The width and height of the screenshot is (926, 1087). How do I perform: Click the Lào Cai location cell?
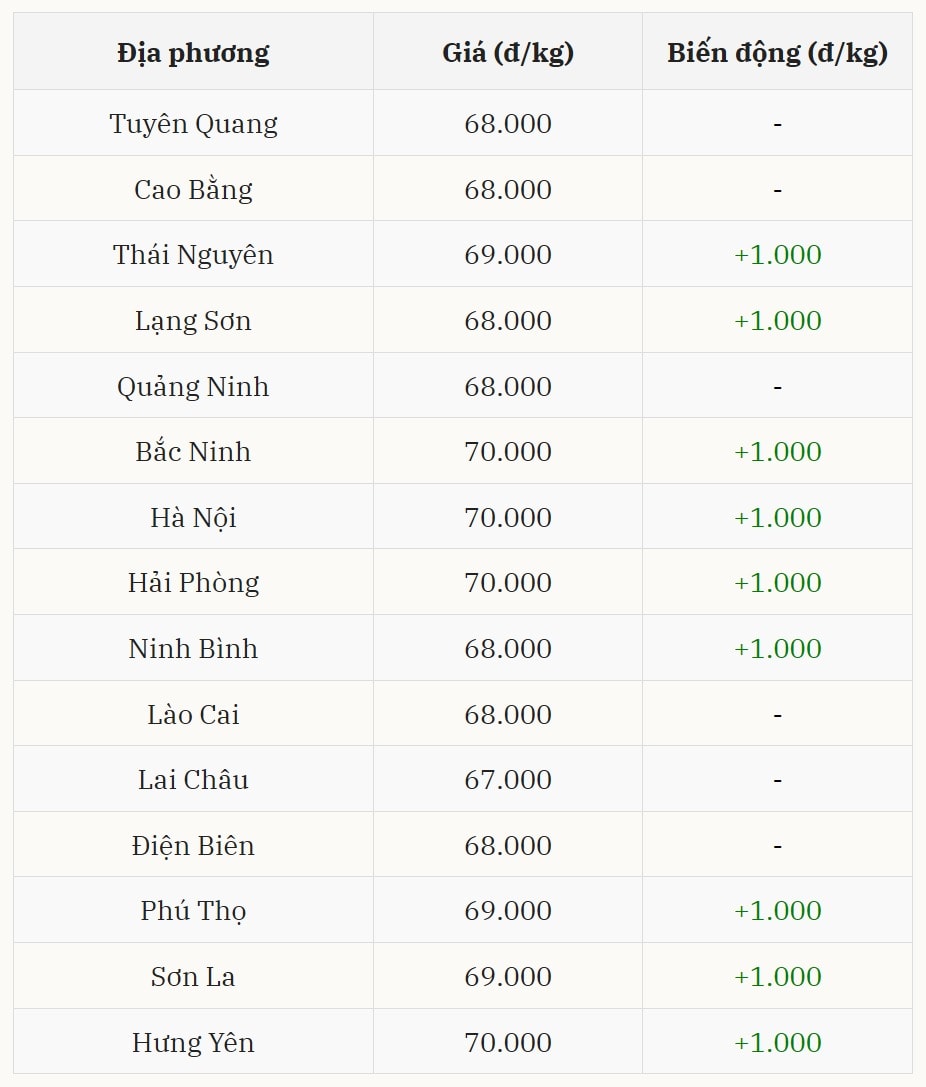(193, 715)
